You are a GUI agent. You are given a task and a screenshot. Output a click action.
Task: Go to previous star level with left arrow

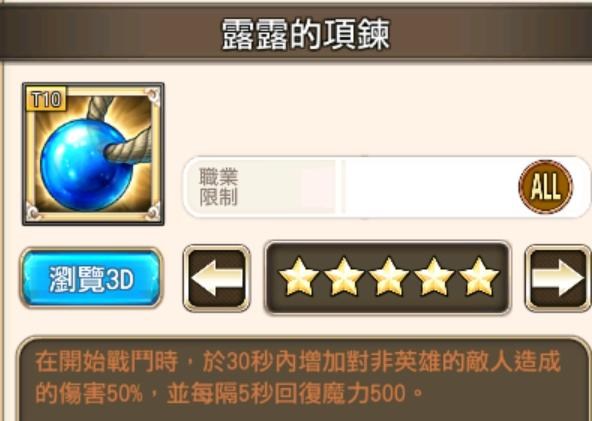217,278
